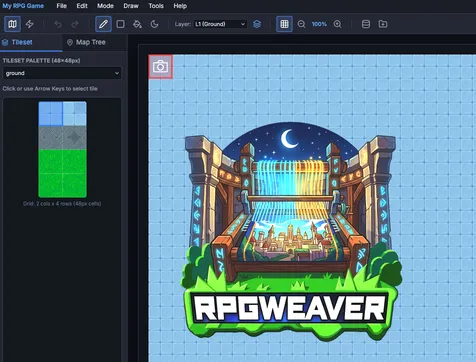Open the Help menu

(180, 6)
